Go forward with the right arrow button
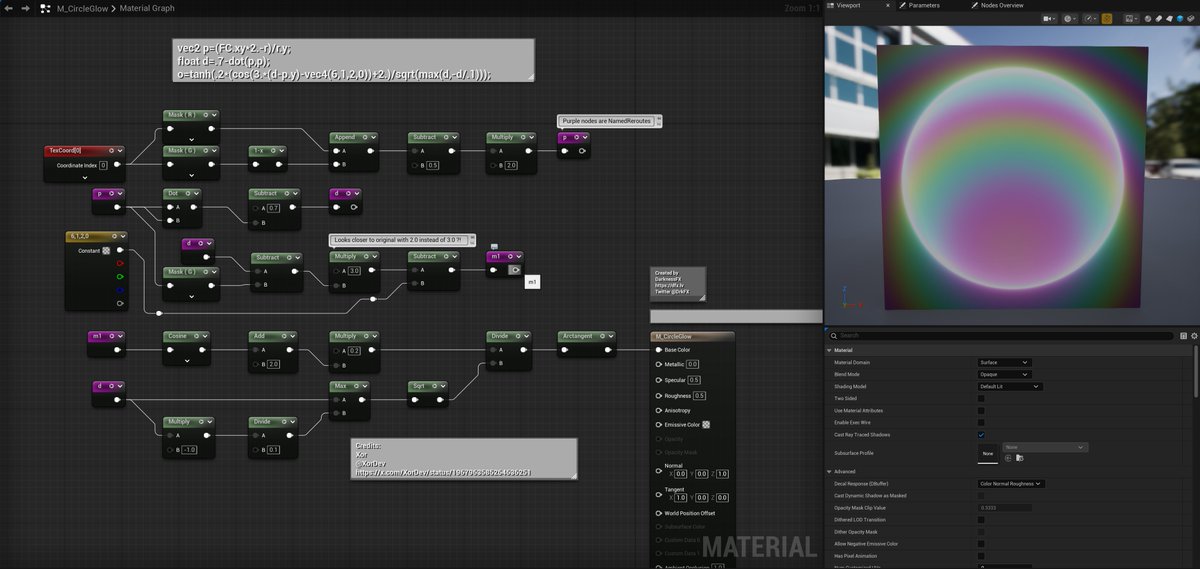1200x569 pixels. pos(25,8)
